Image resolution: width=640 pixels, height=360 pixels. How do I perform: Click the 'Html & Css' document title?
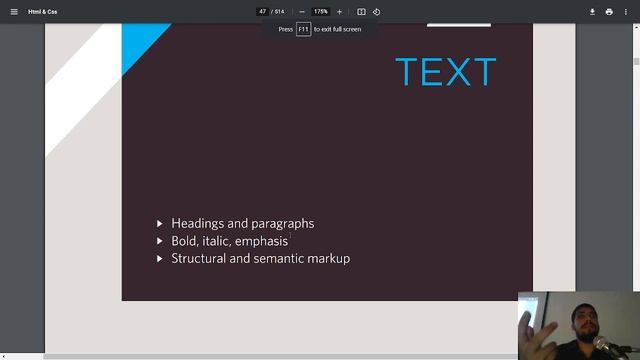point(42,12)
